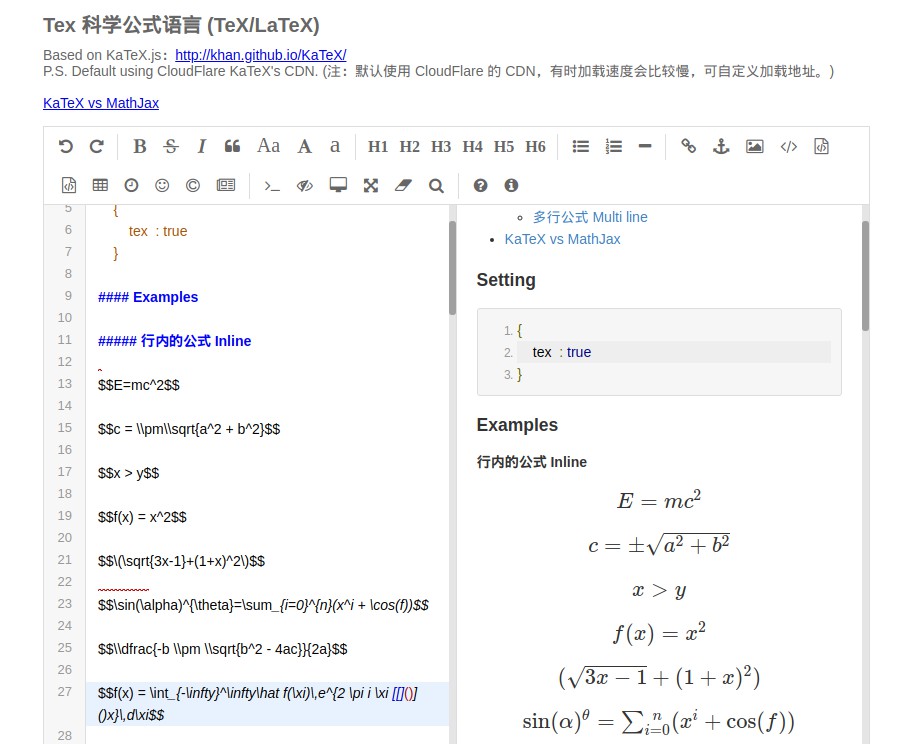Click the editor pane vertical scrollbar

(x=452, y=268)
